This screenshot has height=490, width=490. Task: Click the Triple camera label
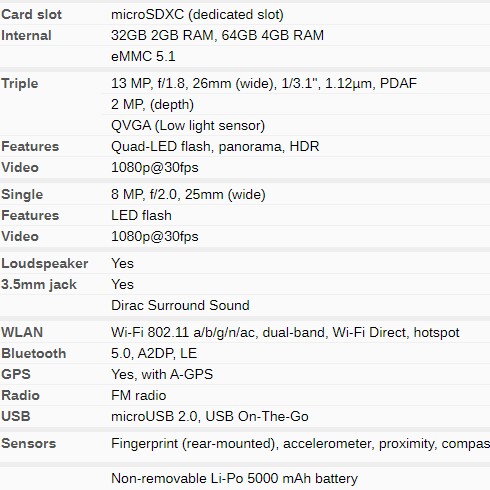click(x=20, y=83)
